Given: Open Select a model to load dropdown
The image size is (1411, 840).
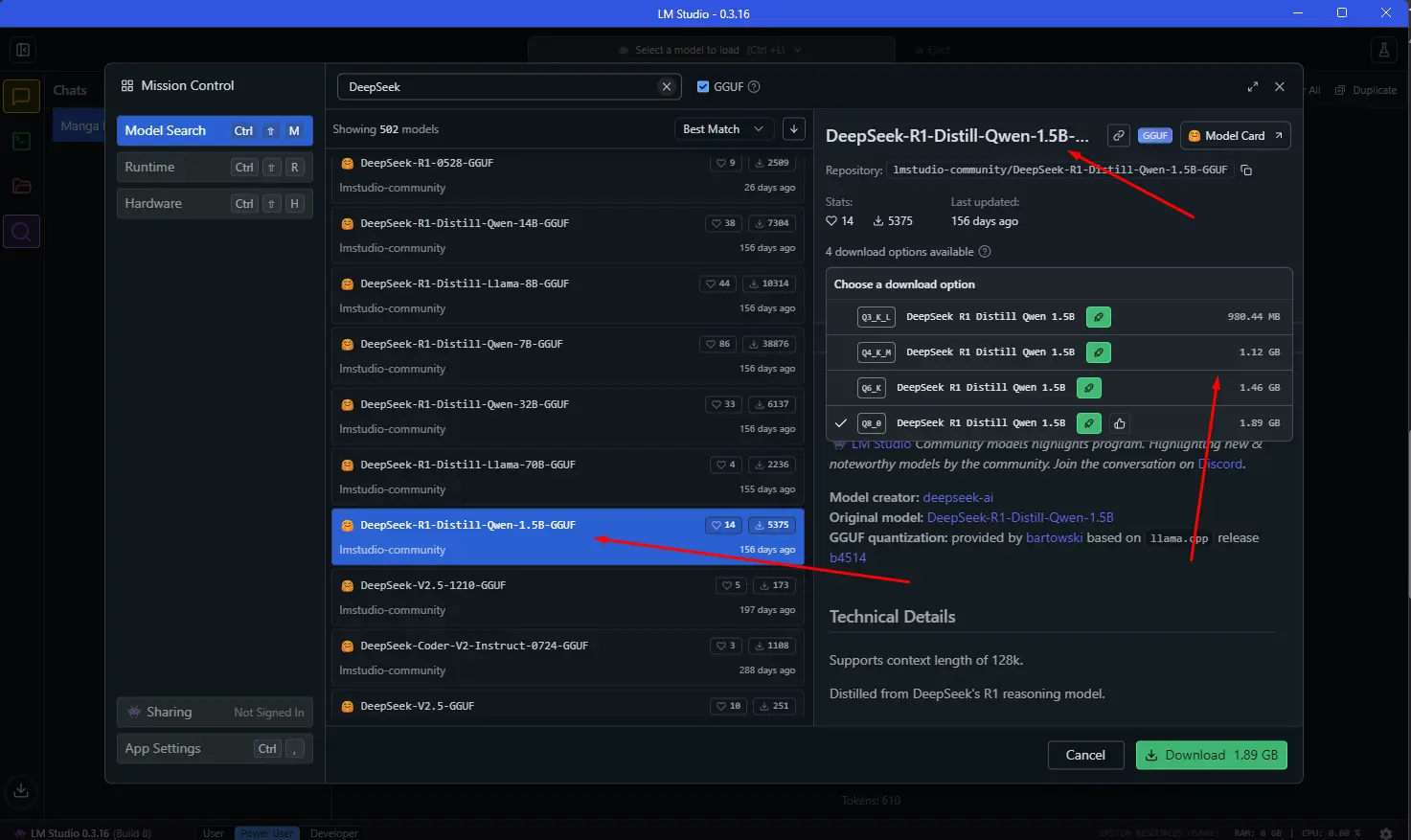Looking at the screenshot, I should click(712, 50).
